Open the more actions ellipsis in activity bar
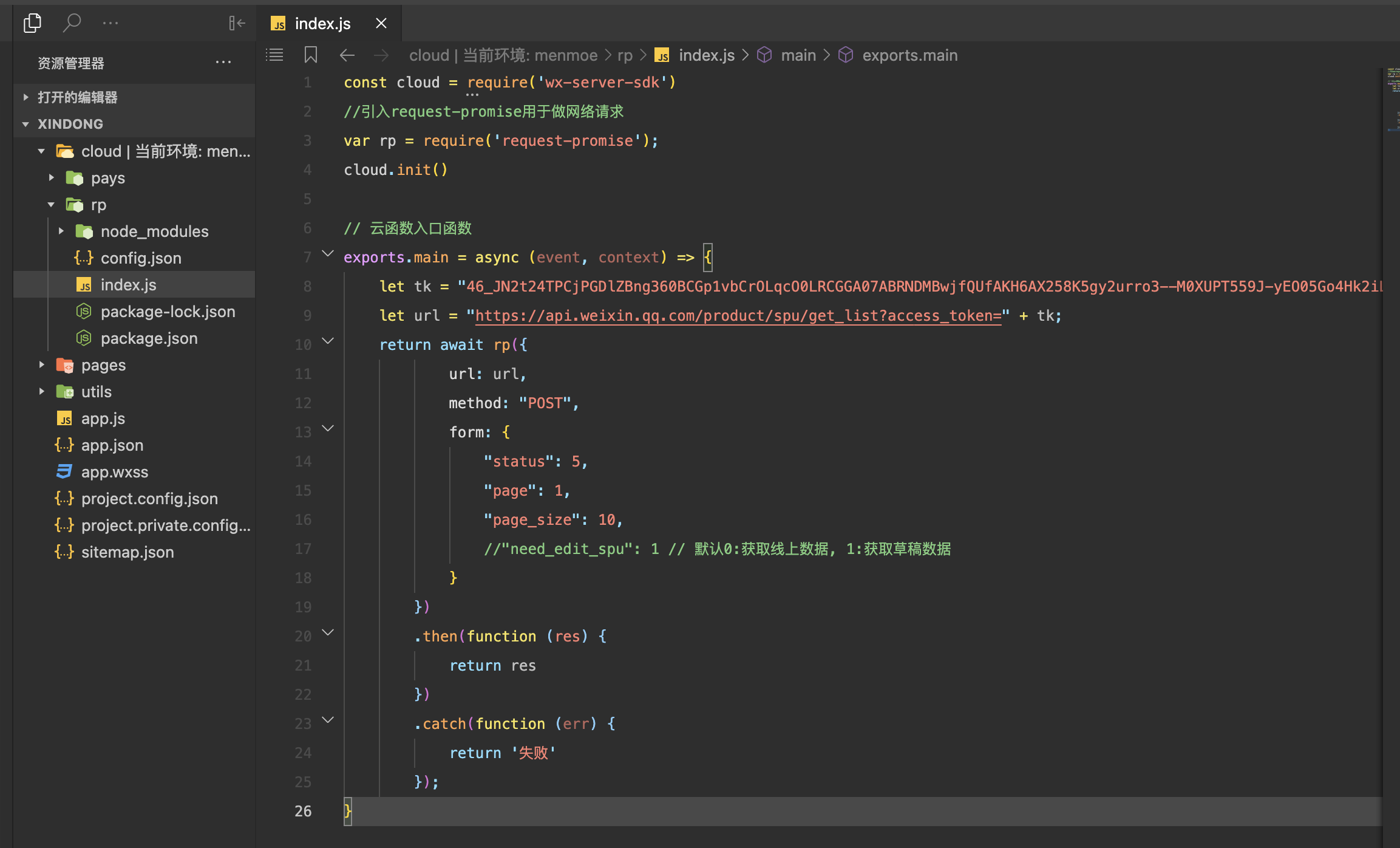 (110, 23)
